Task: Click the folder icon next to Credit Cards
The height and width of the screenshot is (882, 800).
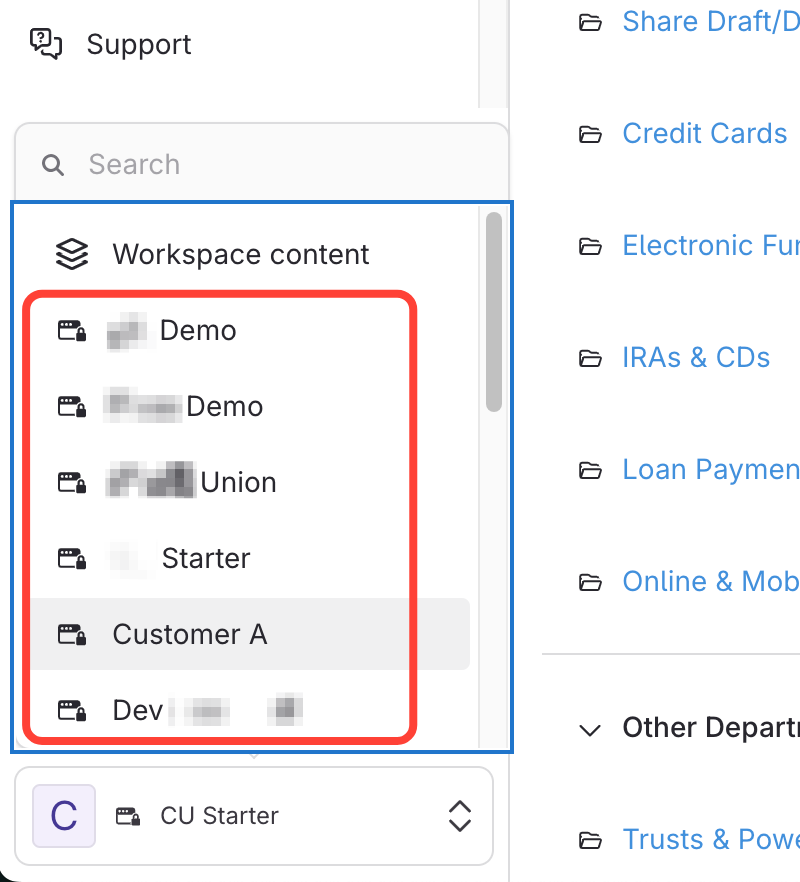Action: [590, 134]
